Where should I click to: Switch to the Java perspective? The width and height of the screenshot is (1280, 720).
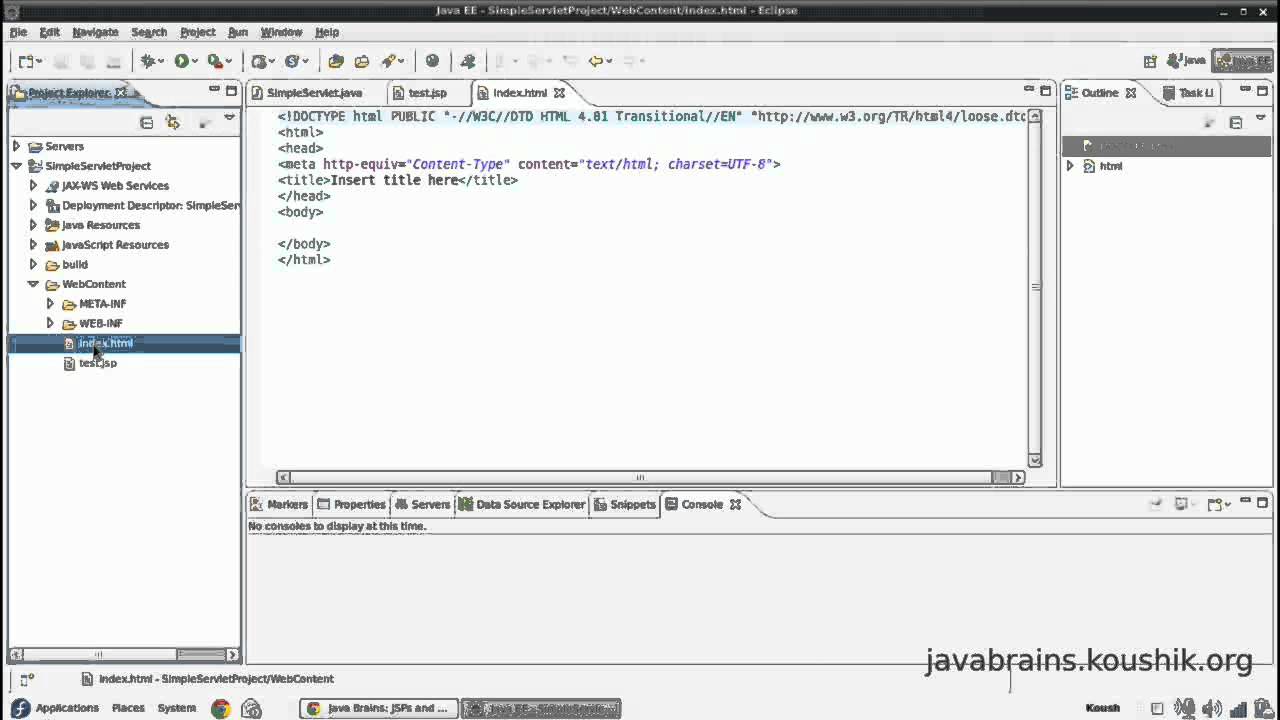pyautogui.click(x=1187, y=61)
